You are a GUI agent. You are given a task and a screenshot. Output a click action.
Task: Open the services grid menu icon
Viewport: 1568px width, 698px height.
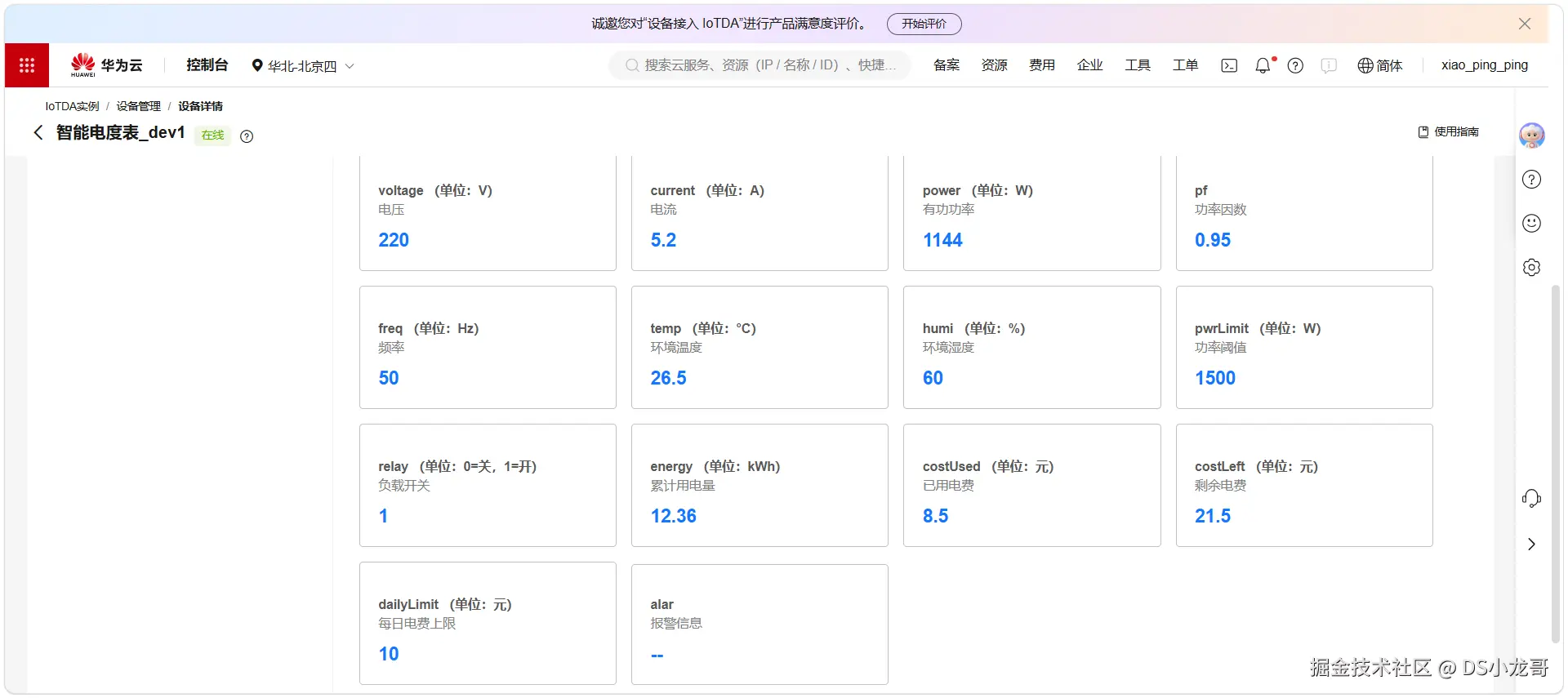[x=27, y=65]
